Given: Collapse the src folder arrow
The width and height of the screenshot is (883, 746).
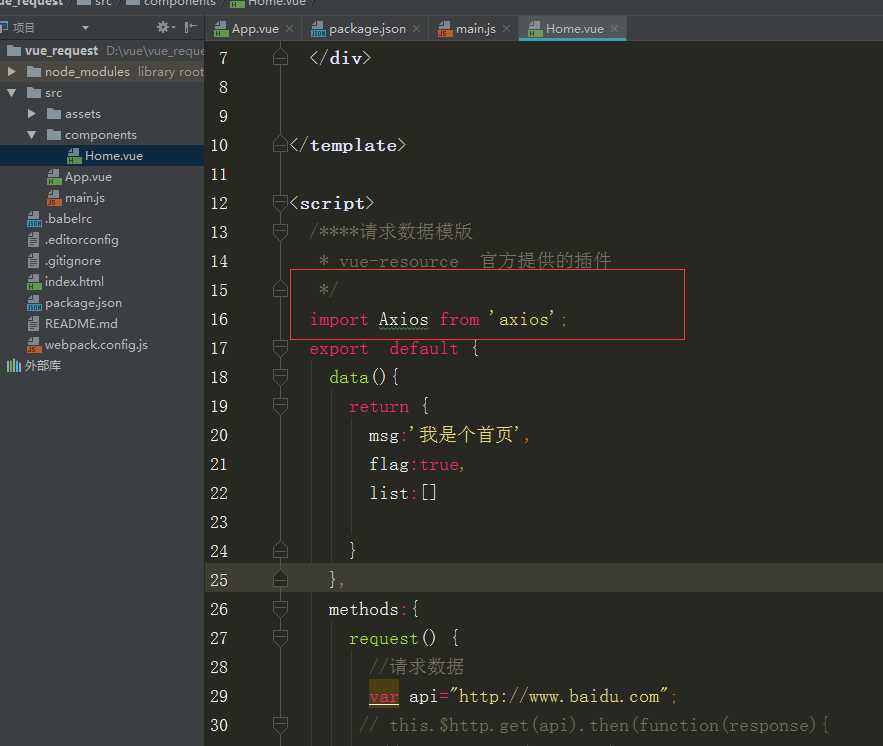Looking at the screenshot, I should [11, 92].
